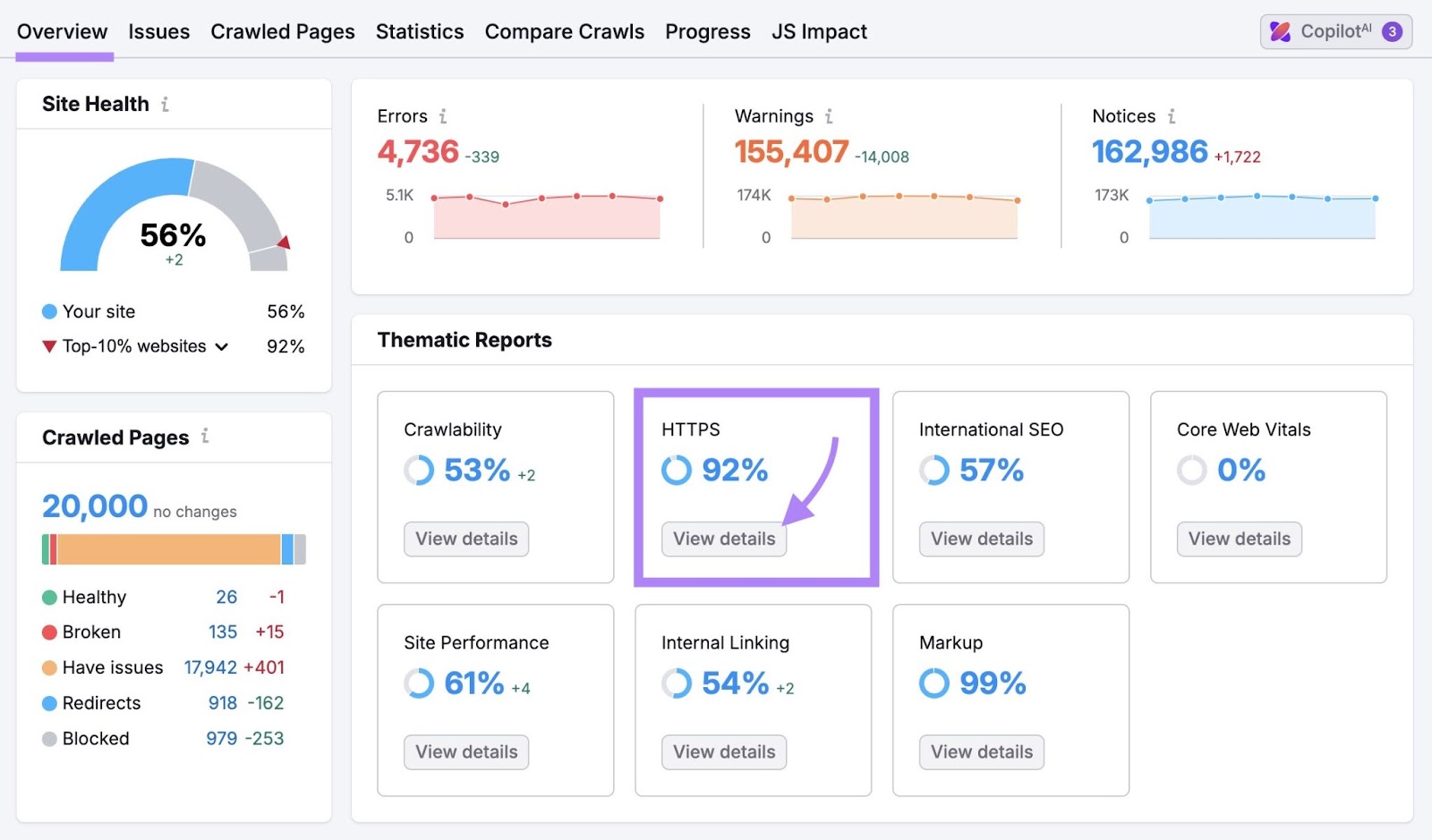1432x840 pixels.
Task: View details for the HTTPS report
Action: point(723,539)
